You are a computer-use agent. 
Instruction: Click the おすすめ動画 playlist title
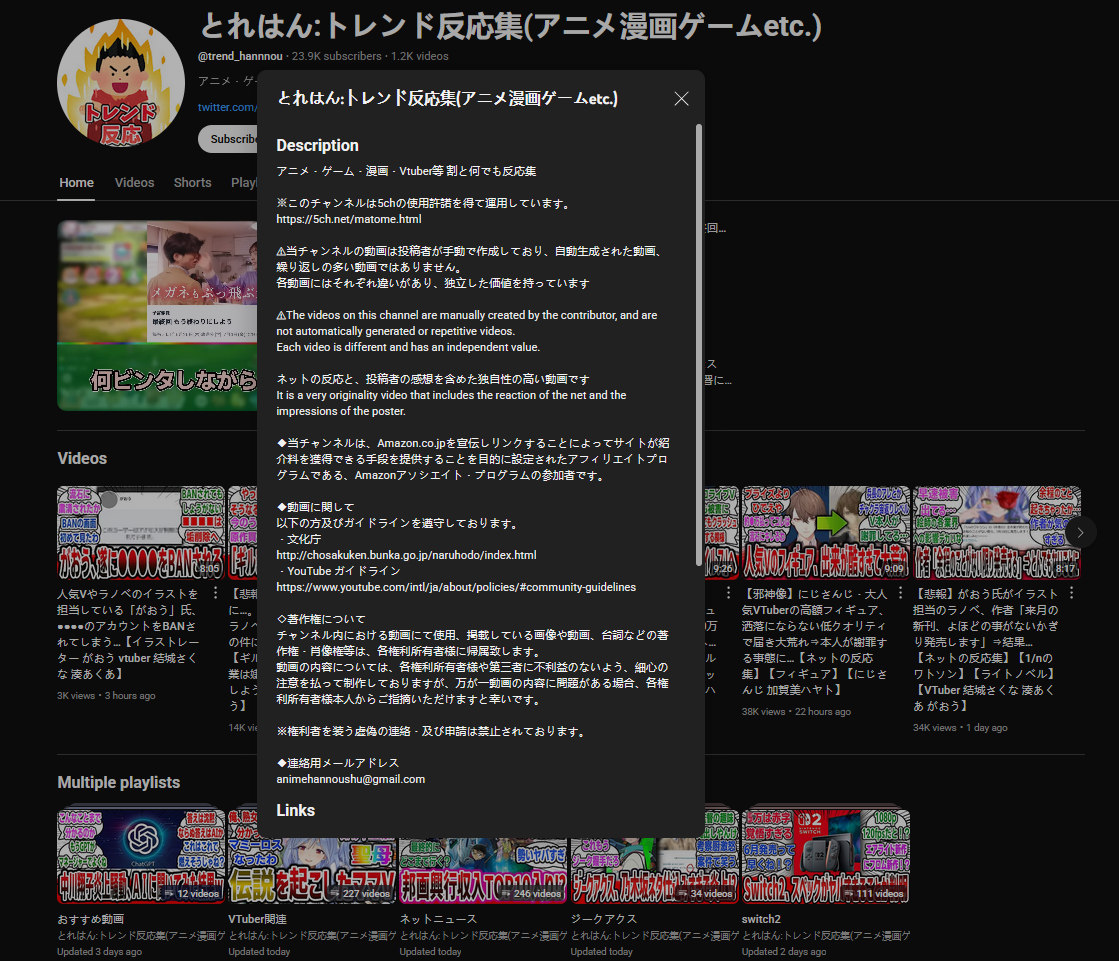91,919
